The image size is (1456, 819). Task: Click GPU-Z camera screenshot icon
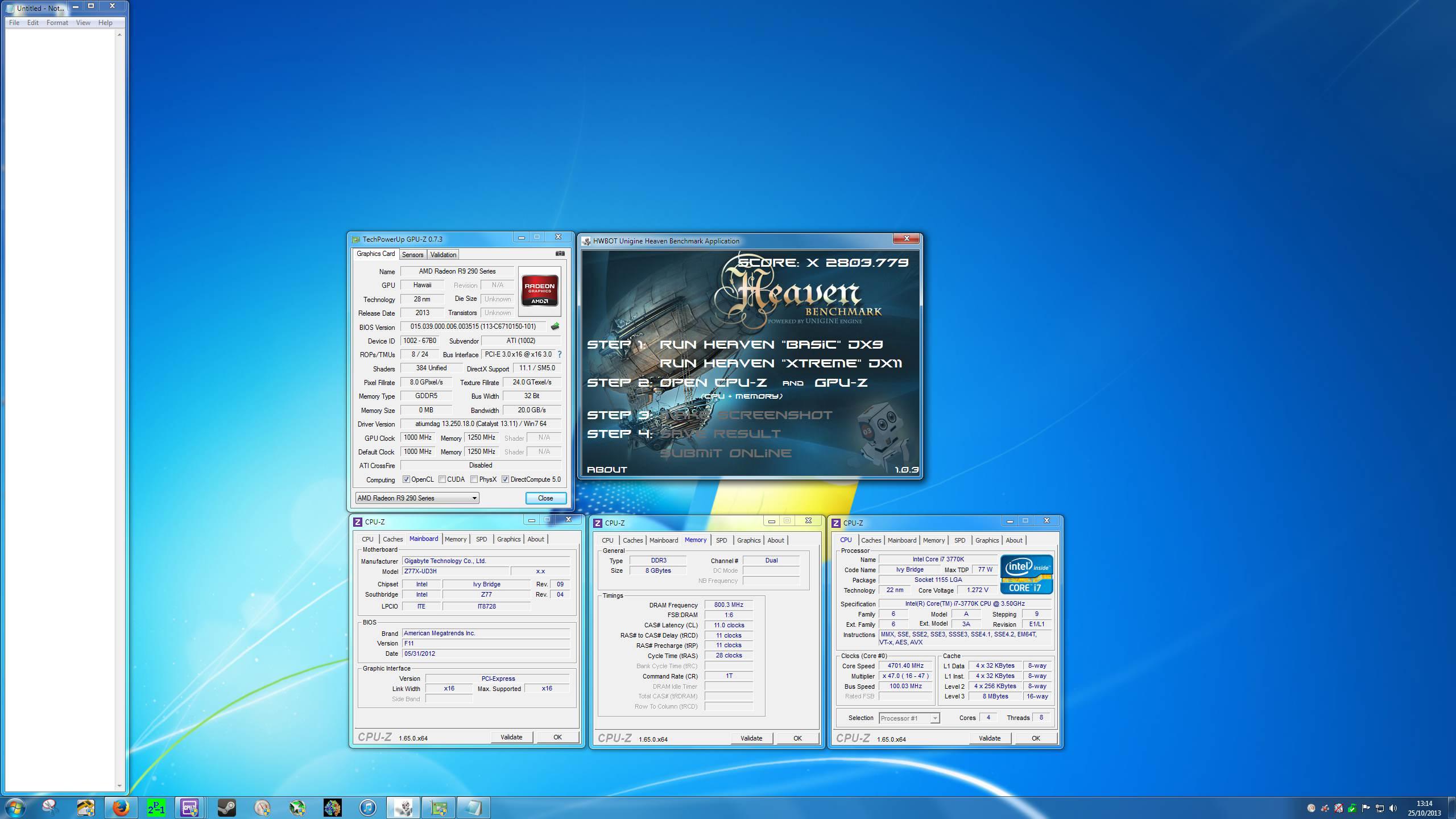tap(560, 254)
